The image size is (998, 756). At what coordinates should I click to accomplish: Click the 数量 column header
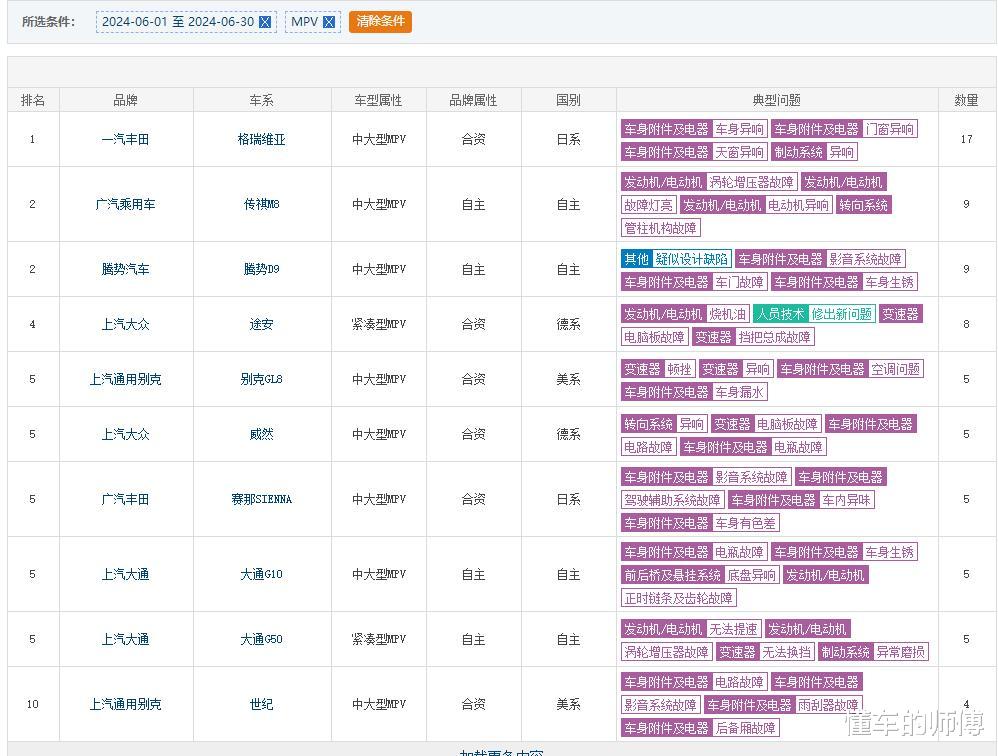coord(966,100)
